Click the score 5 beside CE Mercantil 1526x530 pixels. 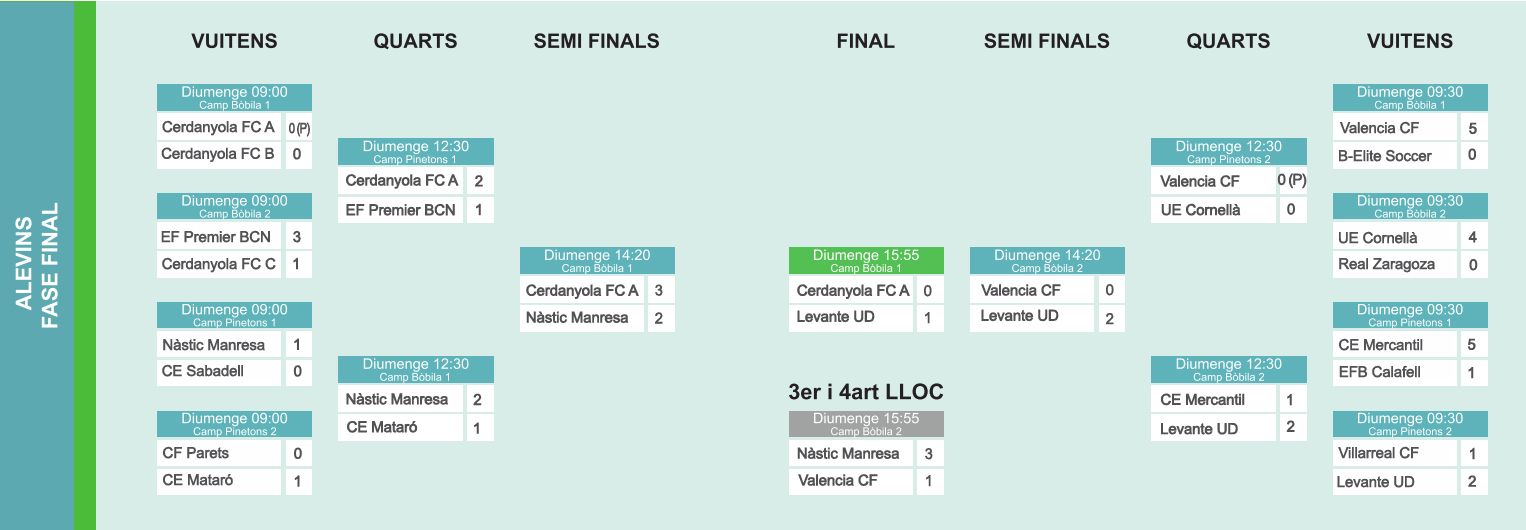[x=1472, y=345]
